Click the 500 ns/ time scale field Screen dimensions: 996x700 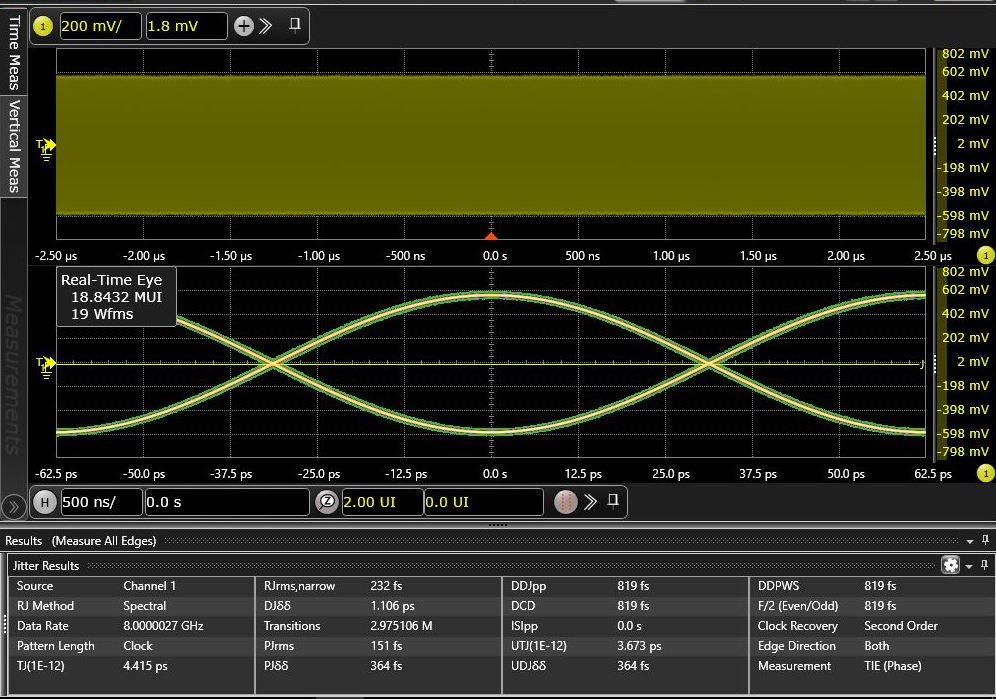100,502
